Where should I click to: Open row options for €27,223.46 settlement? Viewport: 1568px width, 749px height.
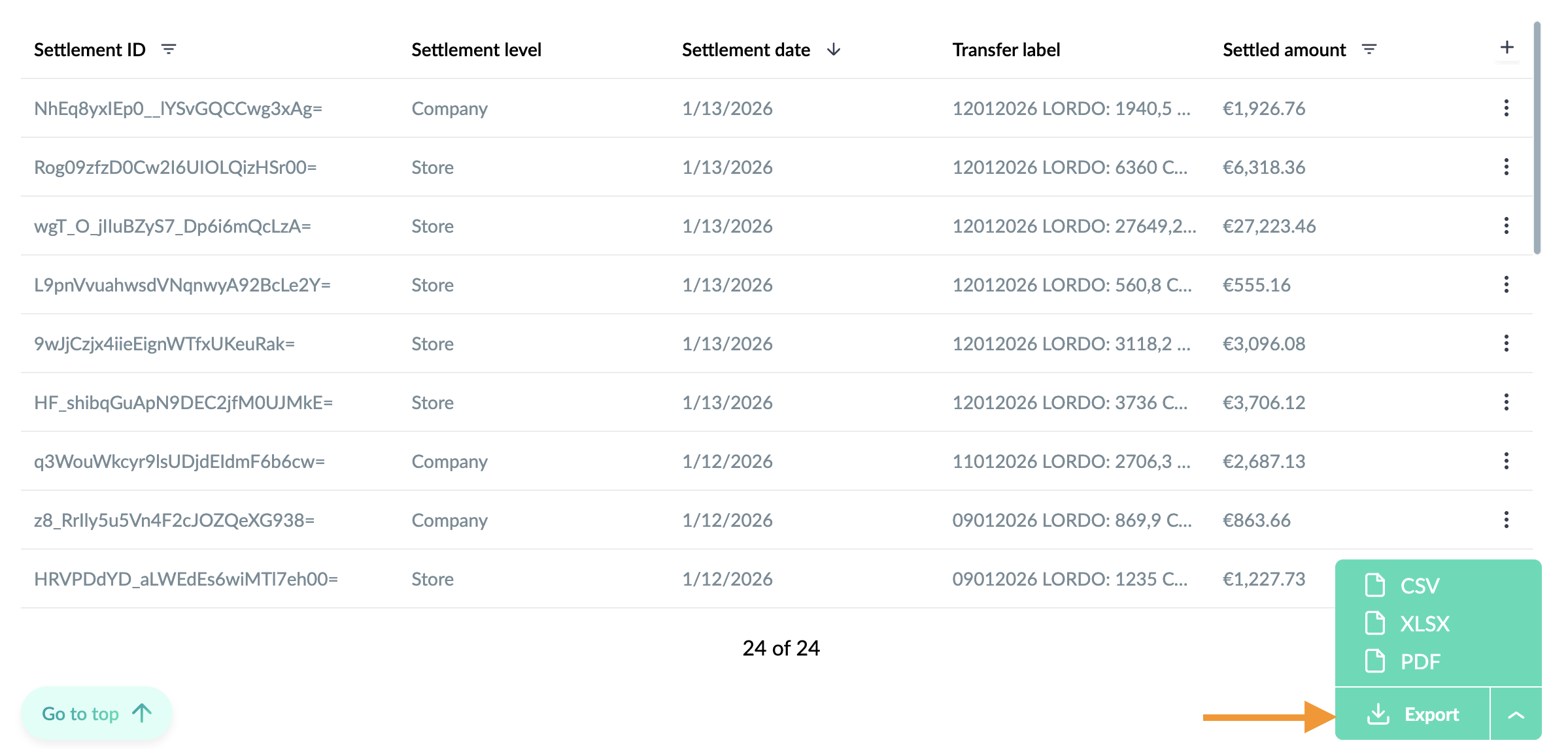click(1506, 225)
